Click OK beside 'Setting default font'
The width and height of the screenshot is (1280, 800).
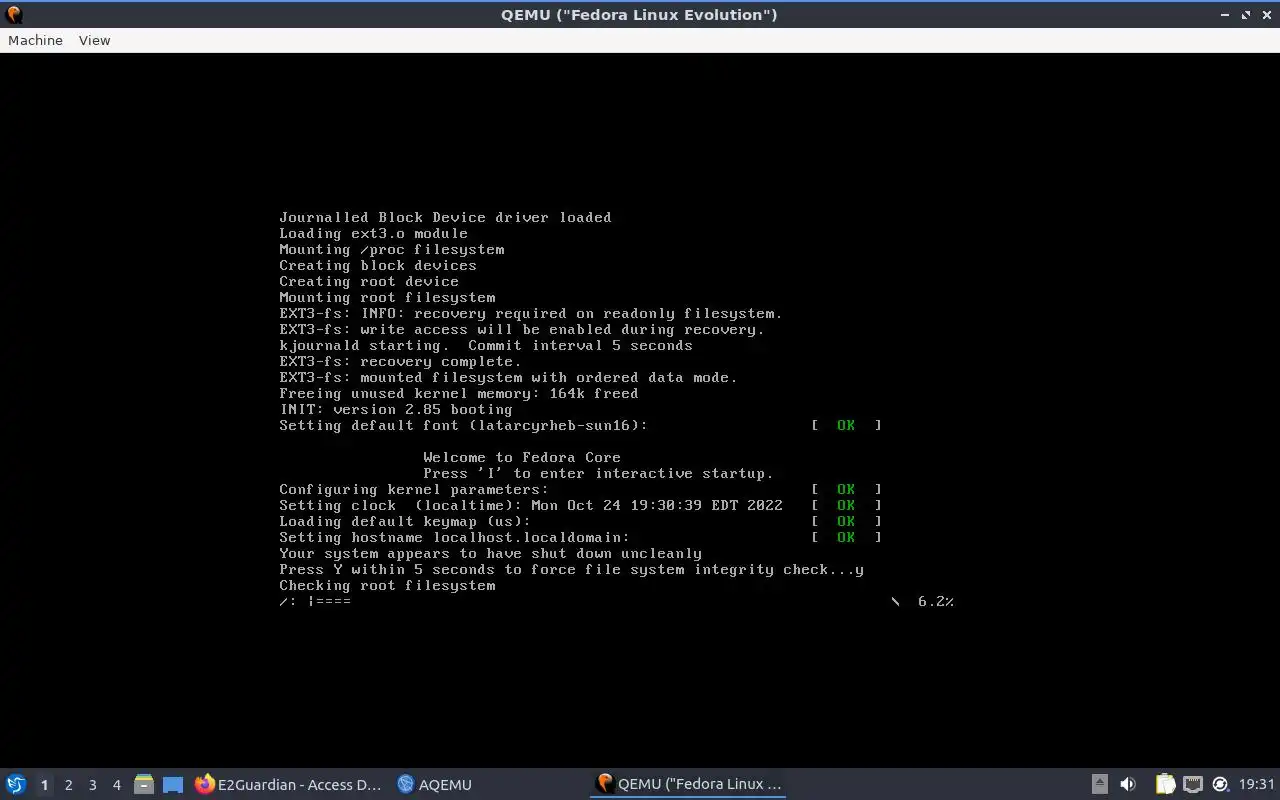[x=846, y=425]
